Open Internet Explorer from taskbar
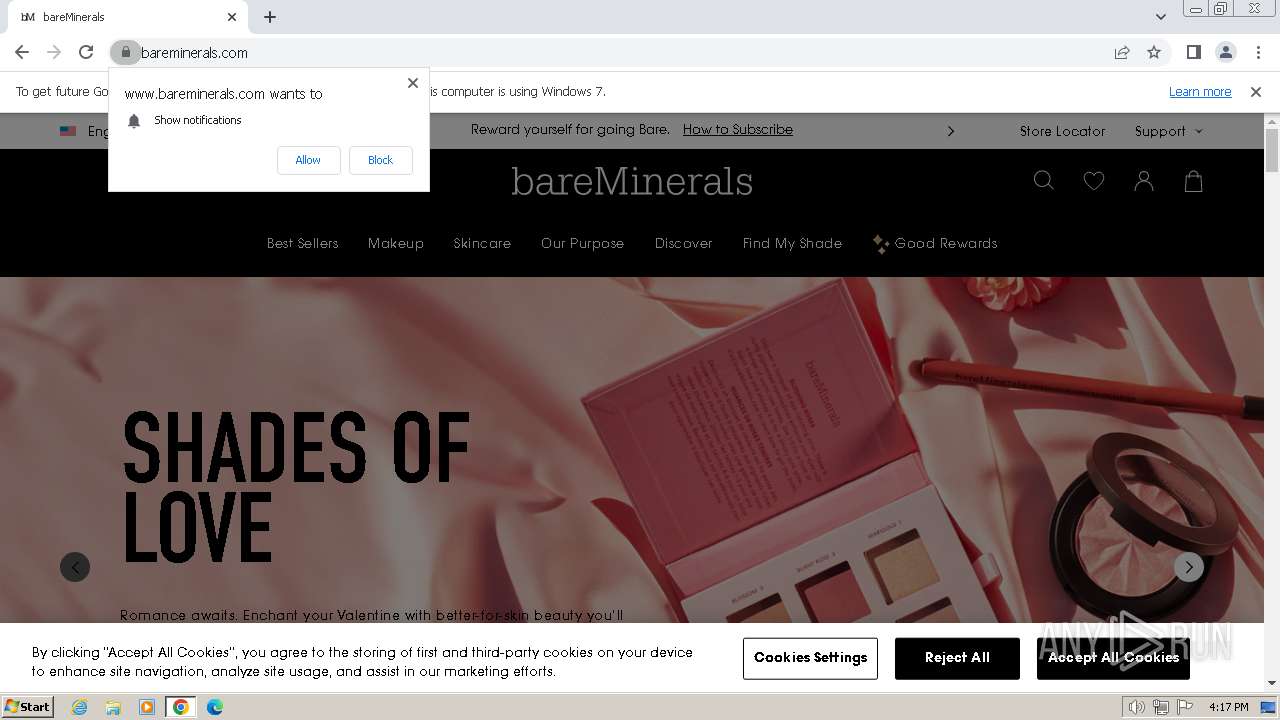1280x720 pixels. tap(80, 707)
